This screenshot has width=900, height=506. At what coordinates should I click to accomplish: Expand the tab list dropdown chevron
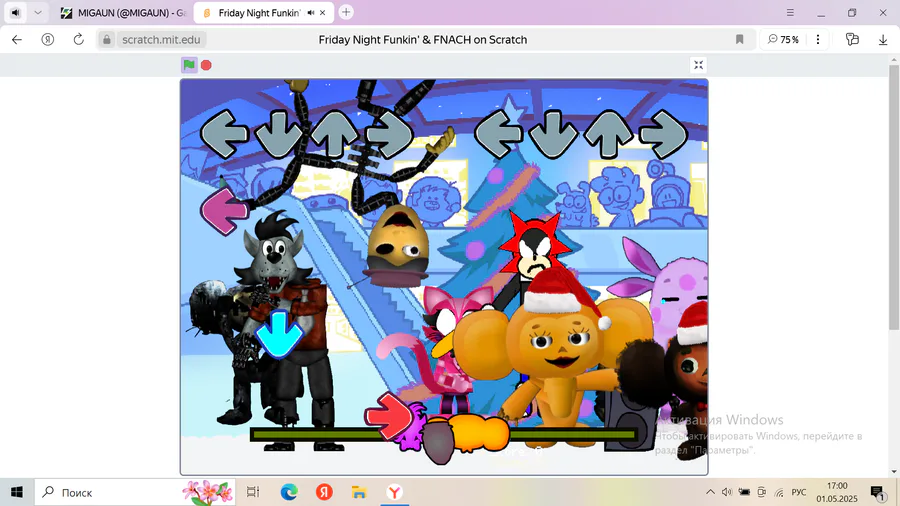tap(37, 12)
